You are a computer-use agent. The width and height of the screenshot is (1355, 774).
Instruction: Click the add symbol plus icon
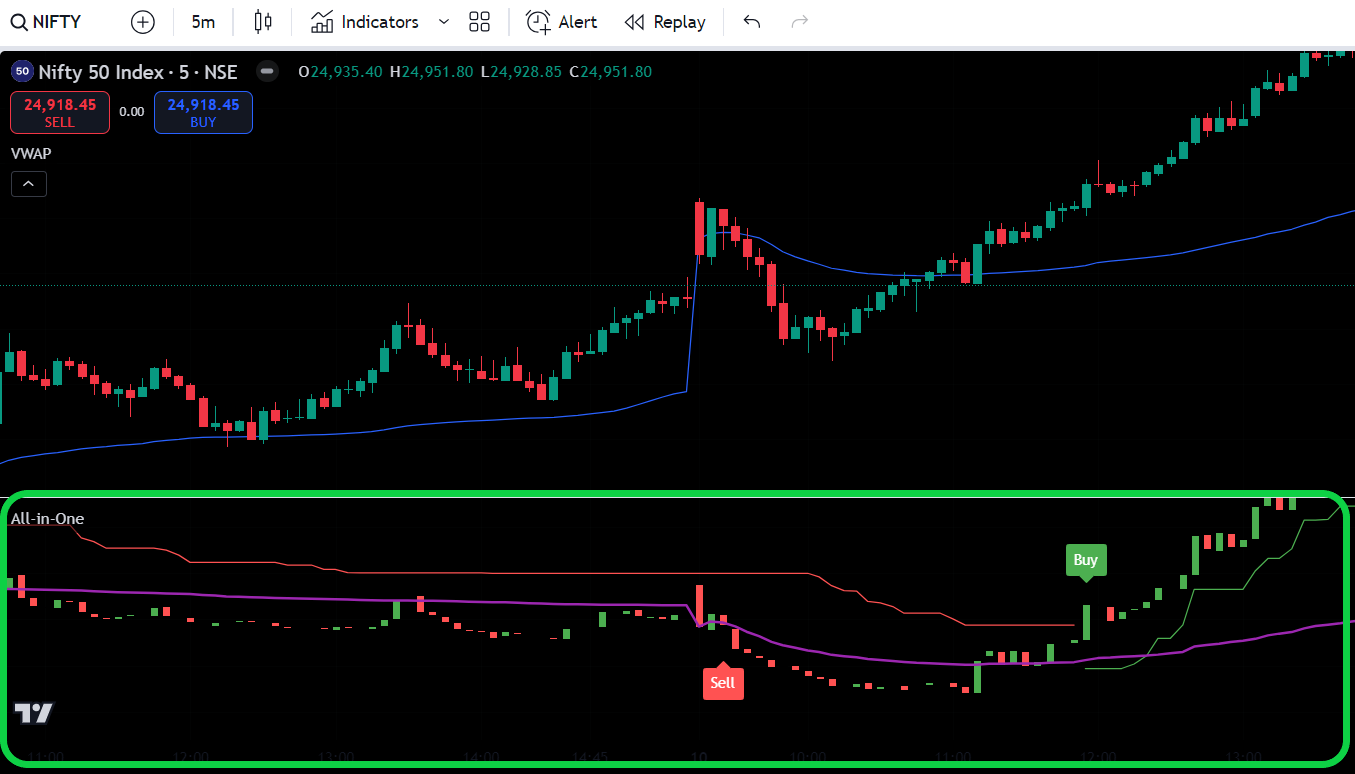(143, 22)
